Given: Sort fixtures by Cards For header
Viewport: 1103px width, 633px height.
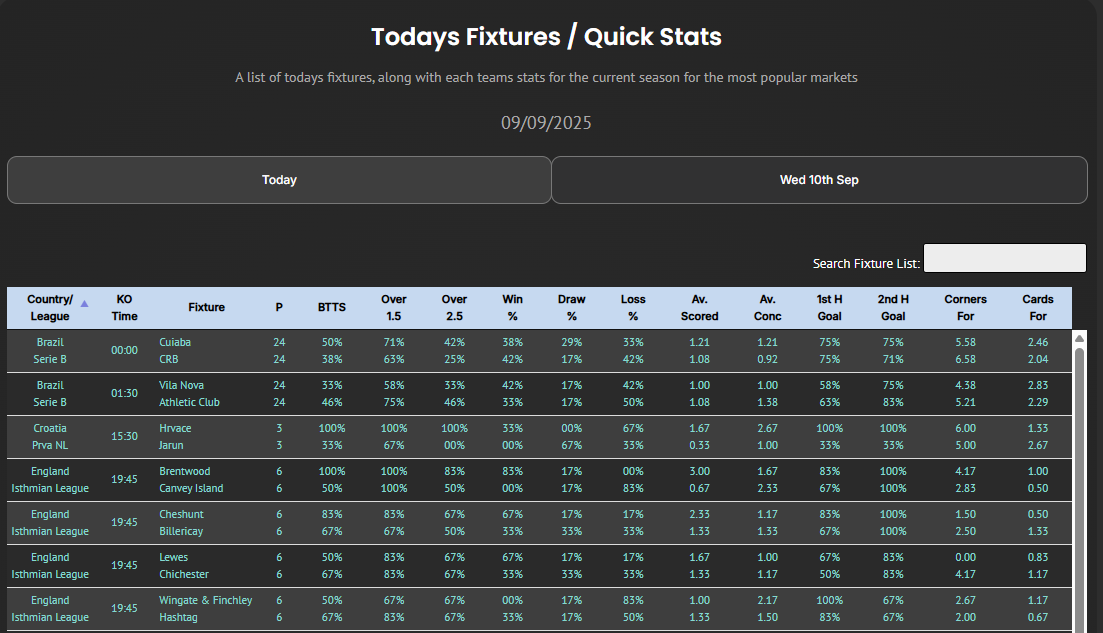Looking at the screenshot, I should coord(1038,308).
